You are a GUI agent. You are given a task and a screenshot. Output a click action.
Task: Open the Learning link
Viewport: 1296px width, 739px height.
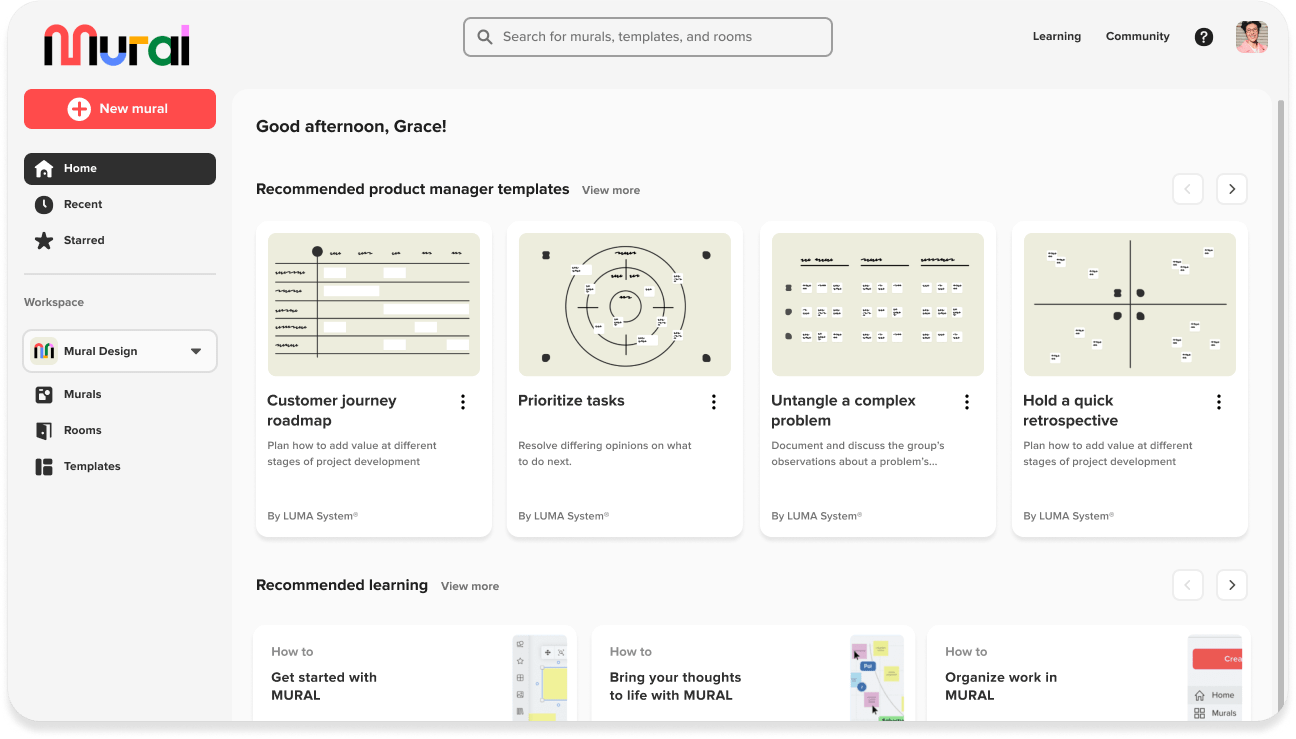tap(1057, 37)
